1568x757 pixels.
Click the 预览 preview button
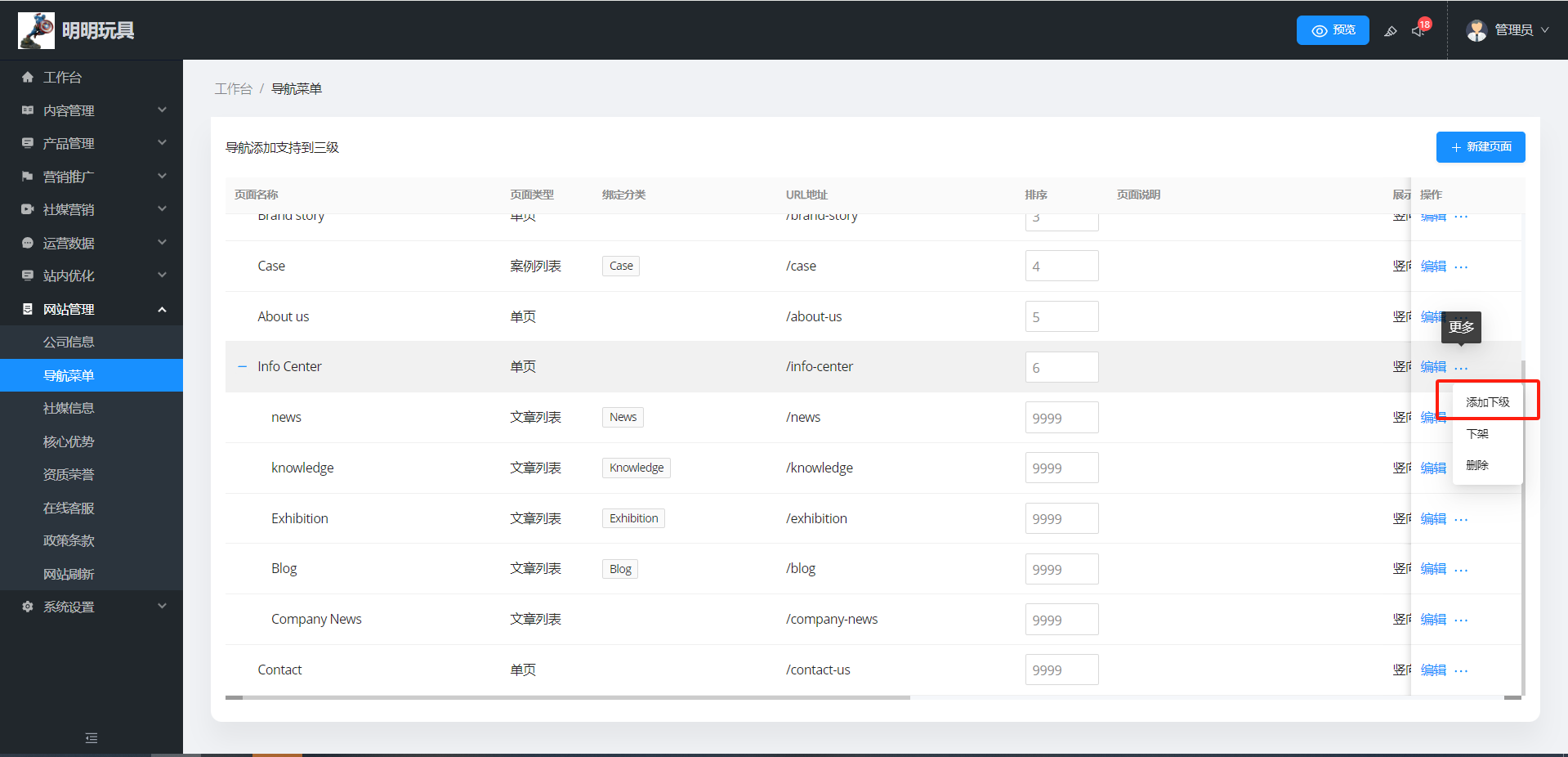(1333, 30)
